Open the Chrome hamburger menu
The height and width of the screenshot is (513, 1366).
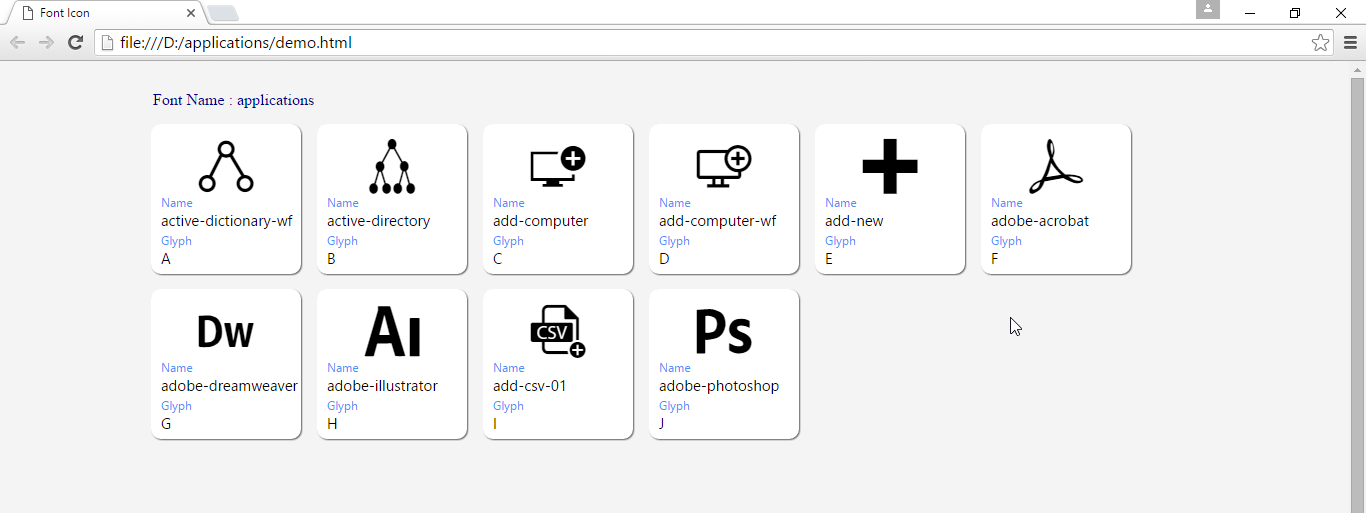pos(1350,42)
